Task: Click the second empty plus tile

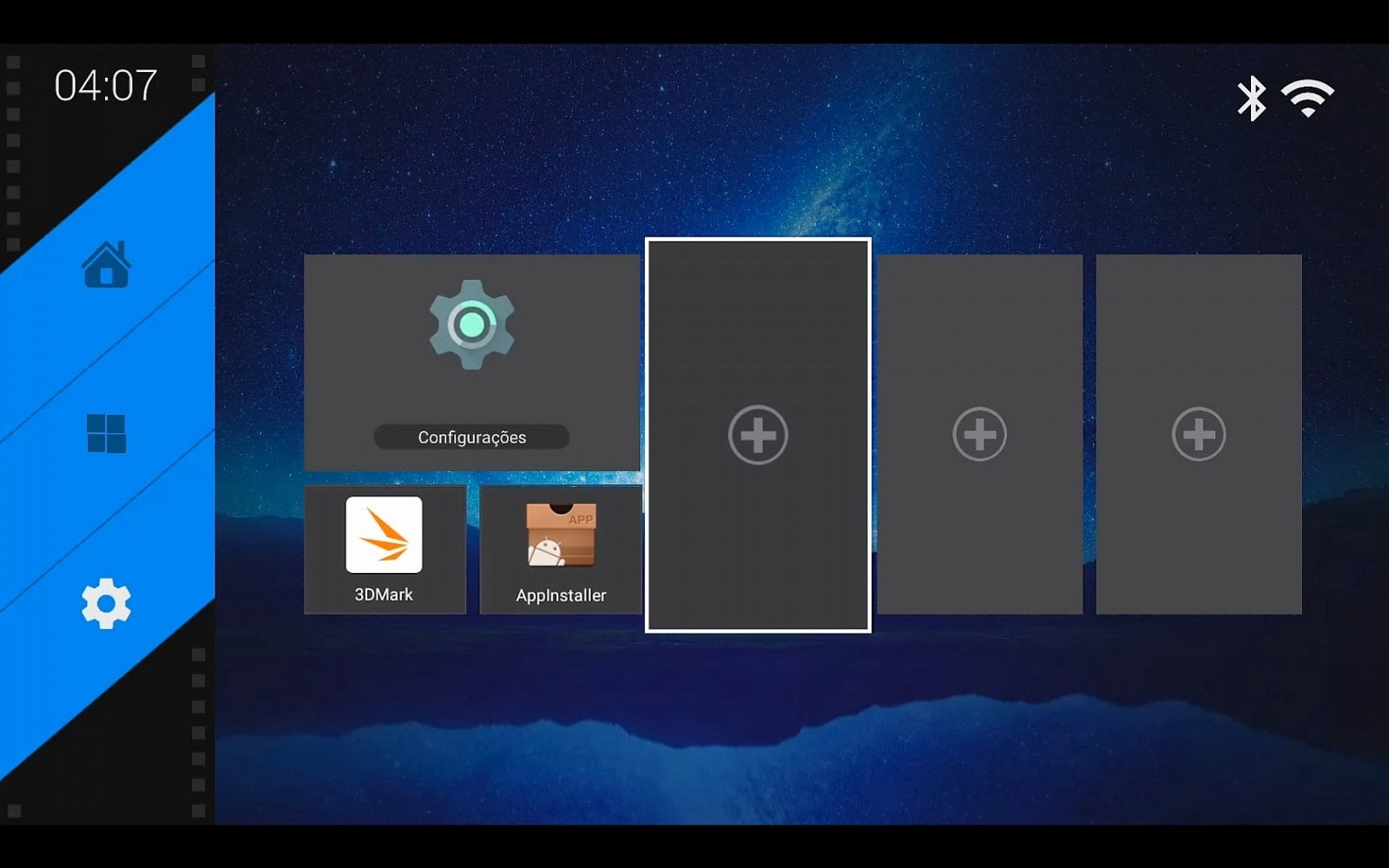Action: [979, 431]
